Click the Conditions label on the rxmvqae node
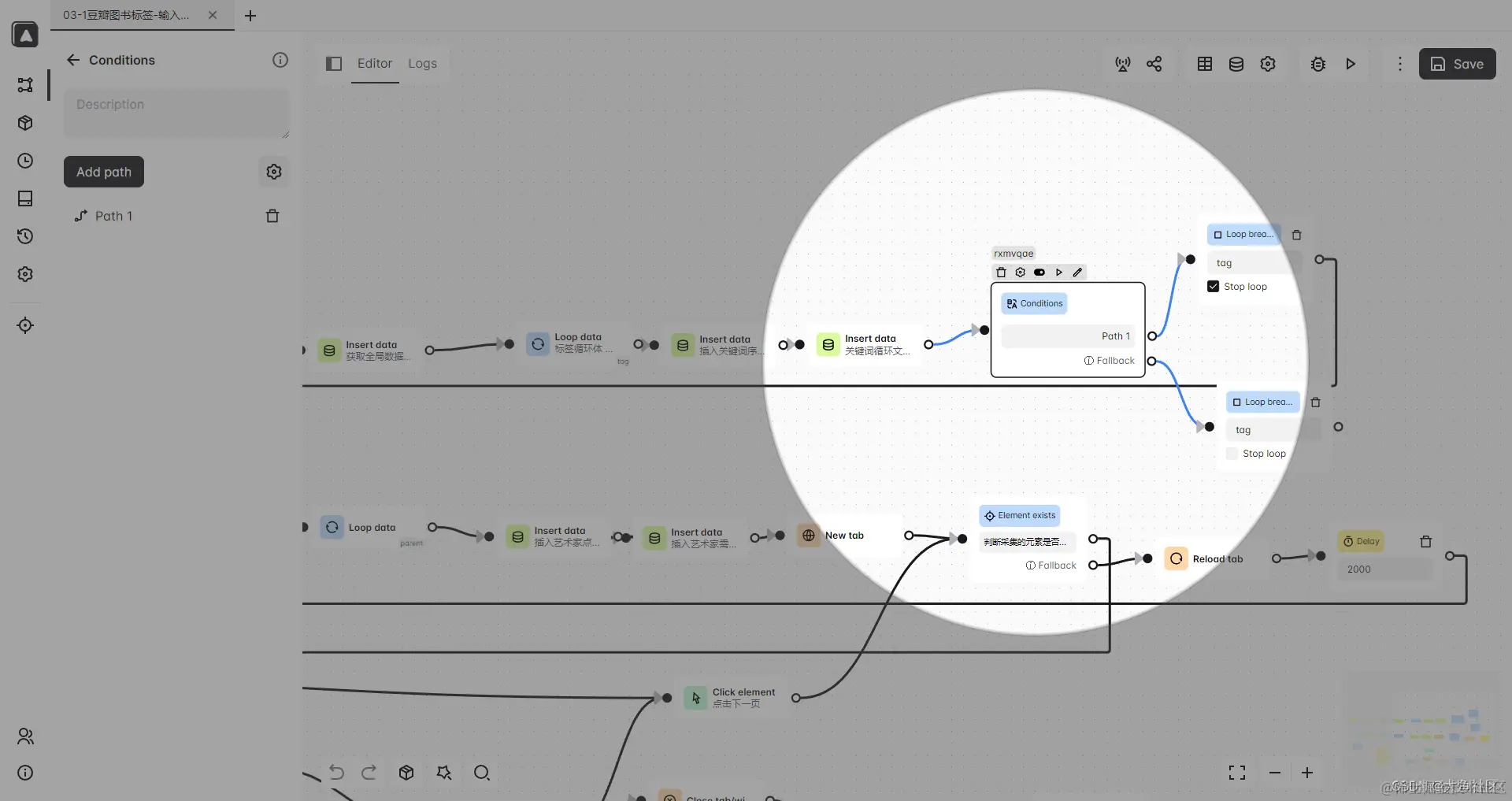 pyautogui.click(x=1035, y=304)
